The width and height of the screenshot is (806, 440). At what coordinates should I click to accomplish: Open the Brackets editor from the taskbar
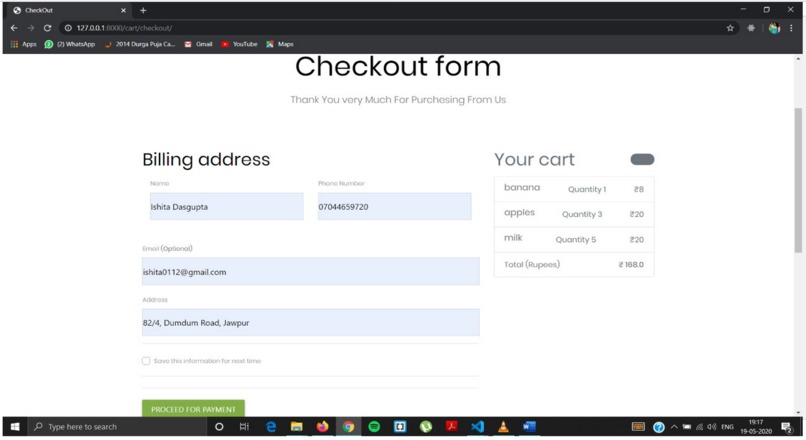[x=400, y=427]
